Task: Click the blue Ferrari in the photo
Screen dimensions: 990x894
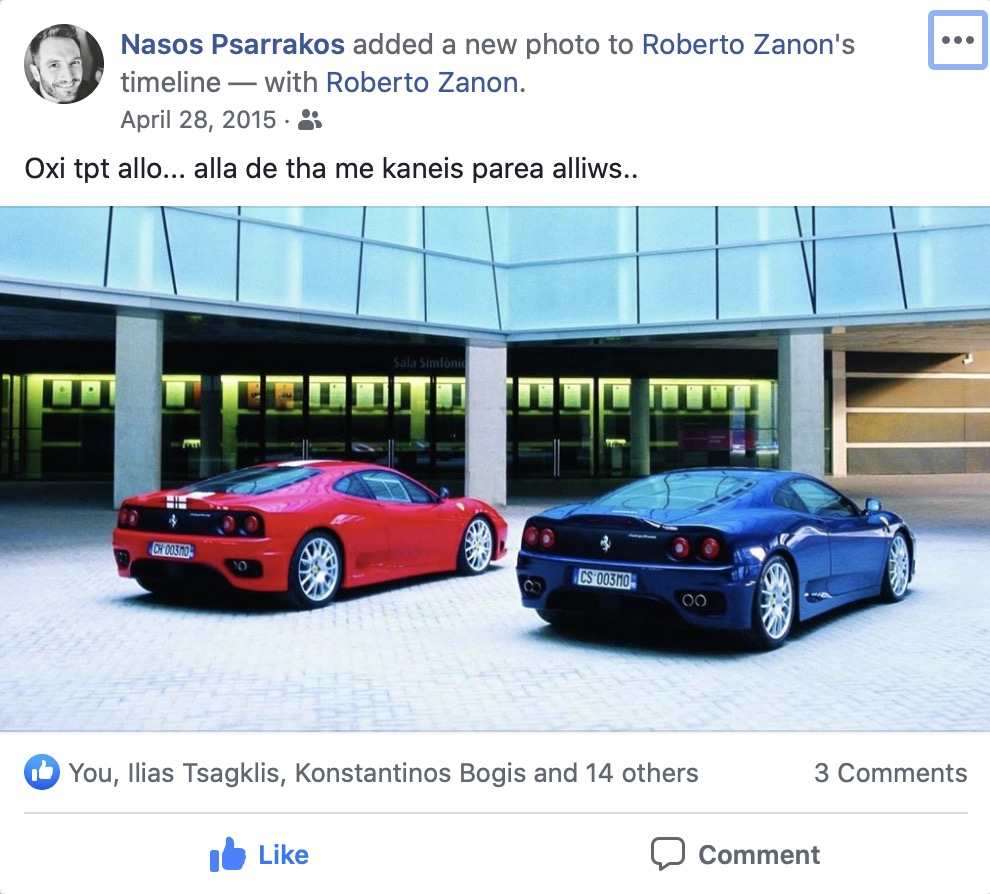Action: point(715,557)
